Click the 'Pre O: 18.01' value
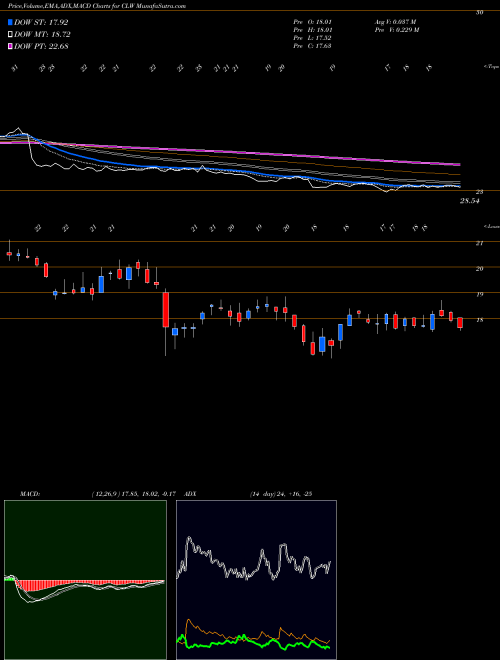500x660 pixels. [312, 21]
